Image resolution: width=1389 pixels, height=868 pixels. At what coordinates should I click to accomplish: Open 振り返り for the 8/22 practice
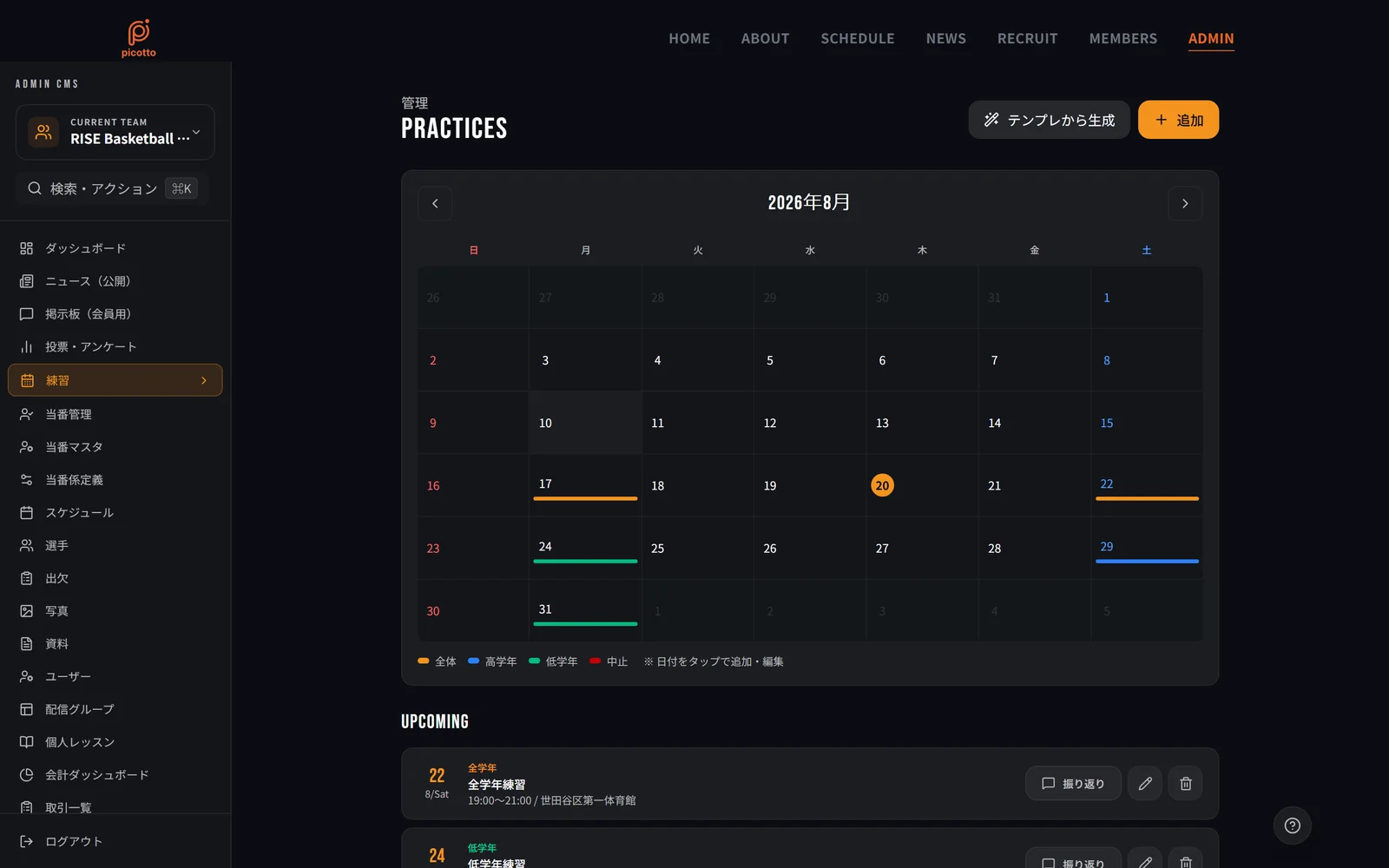pyautogui.click(x=1073, y=784)
